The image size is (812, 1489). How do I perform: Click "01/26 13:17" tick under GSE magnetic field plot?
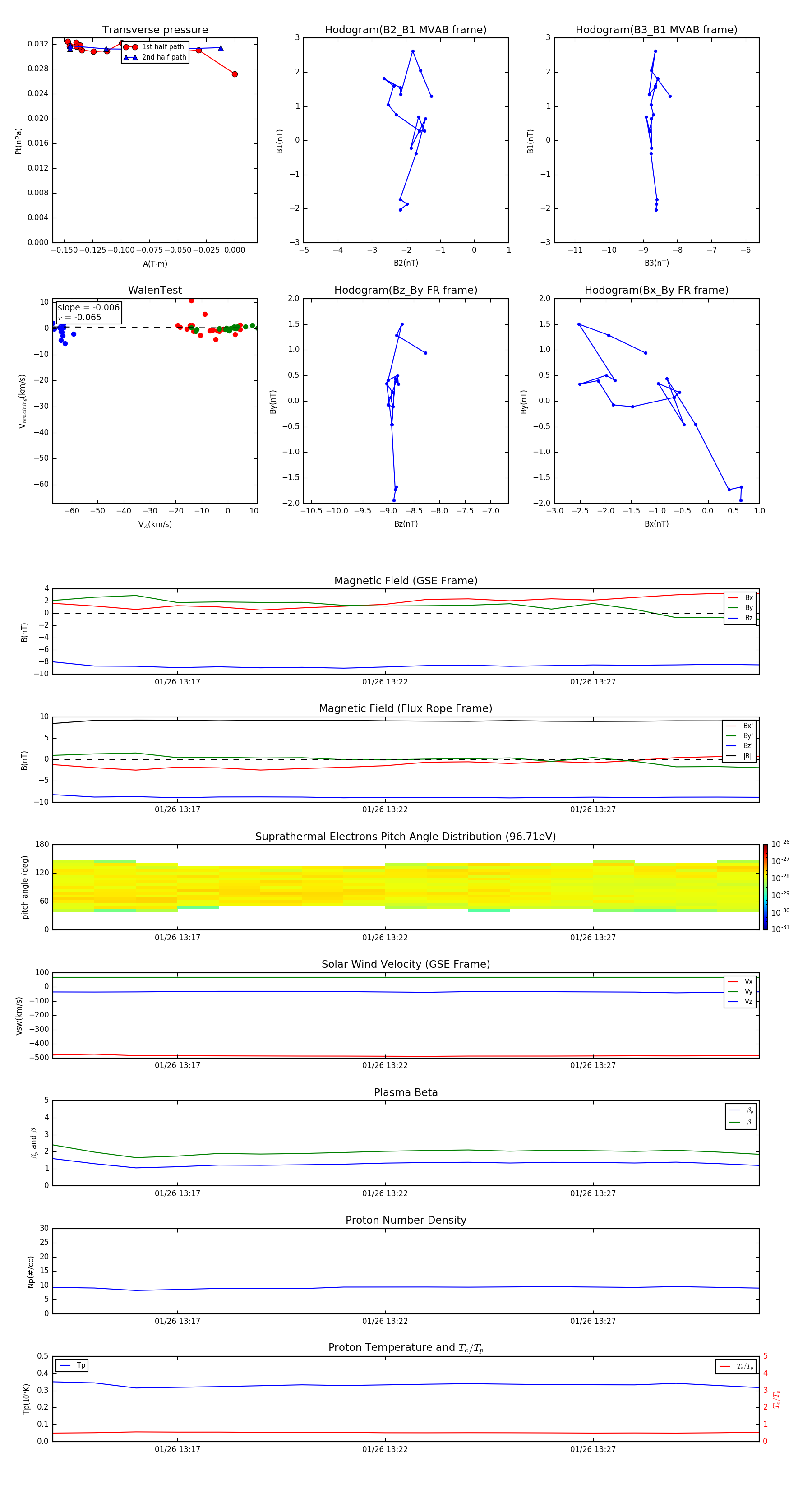point(177,682)
